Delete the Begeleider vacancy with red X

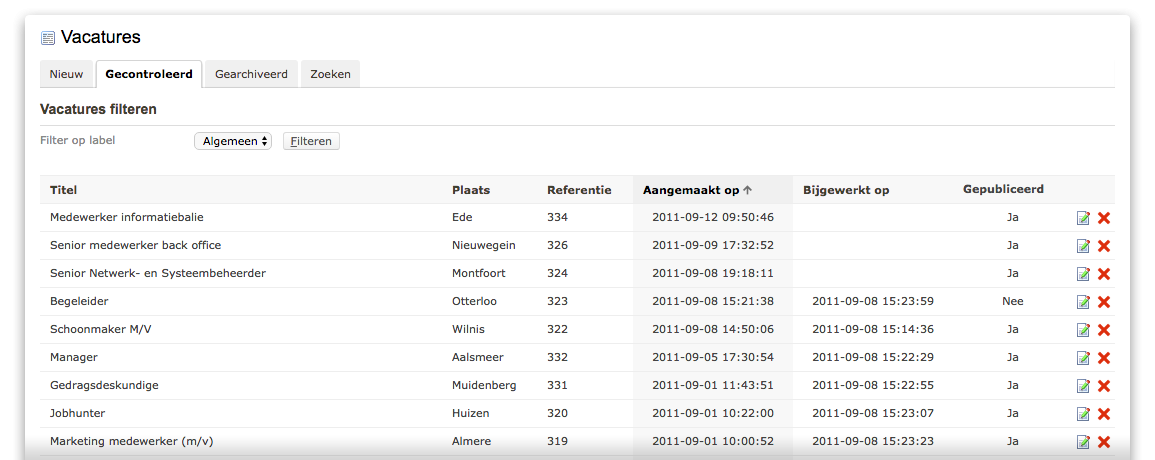(1103, 302)
